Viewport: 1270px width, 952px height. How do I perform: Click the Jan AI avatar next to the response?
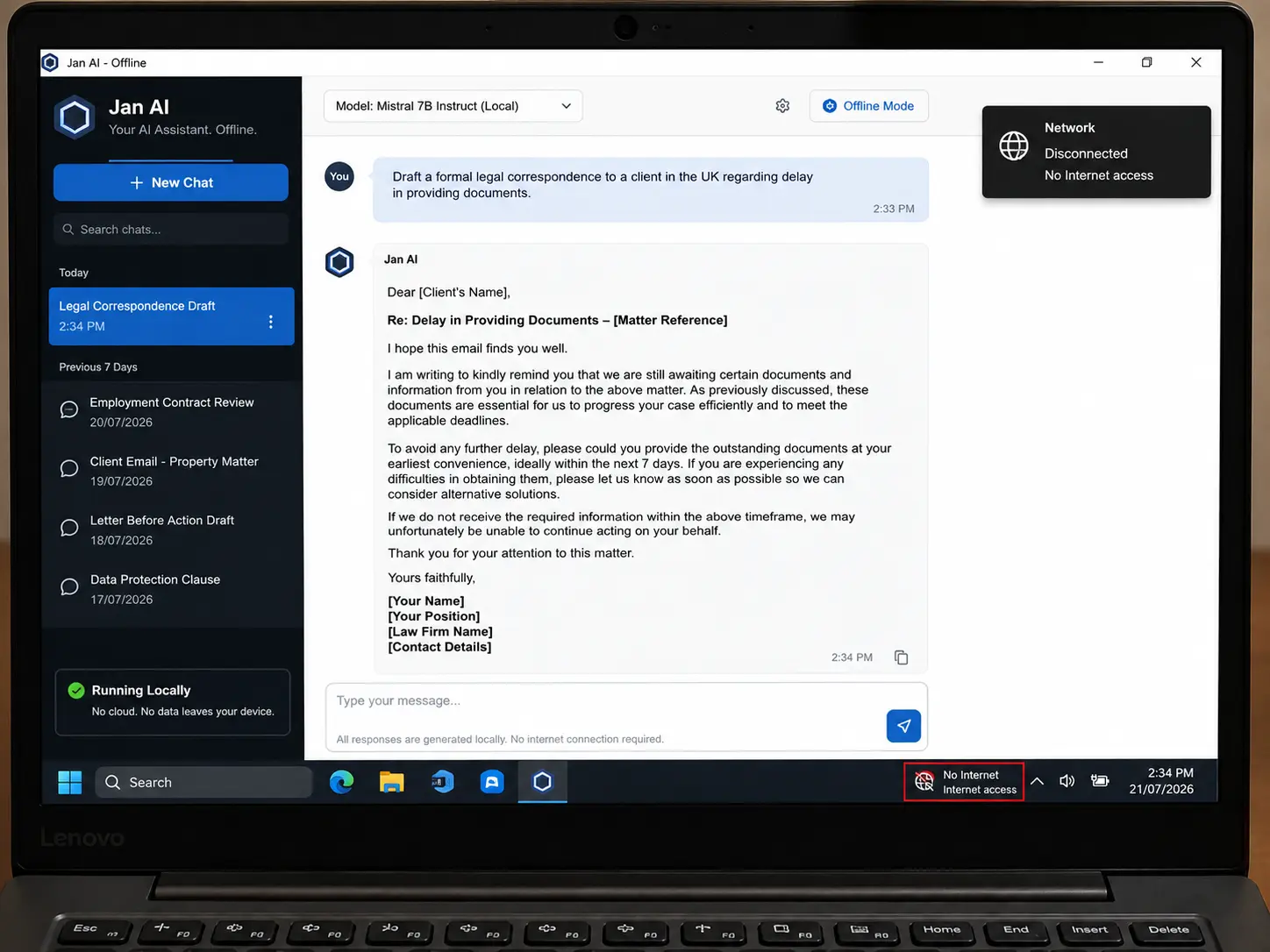pyautogui.click(x=339, y=262)
